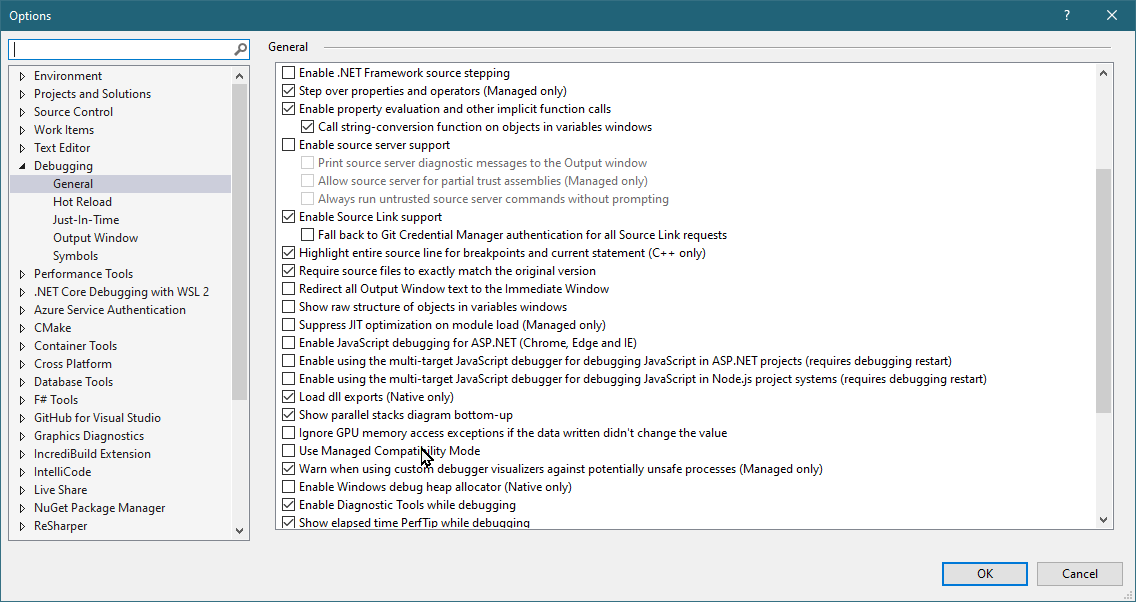Expand the Azure Service Authentication node
The height and width of the screenshot is (602, 1136).
point(22,310)
